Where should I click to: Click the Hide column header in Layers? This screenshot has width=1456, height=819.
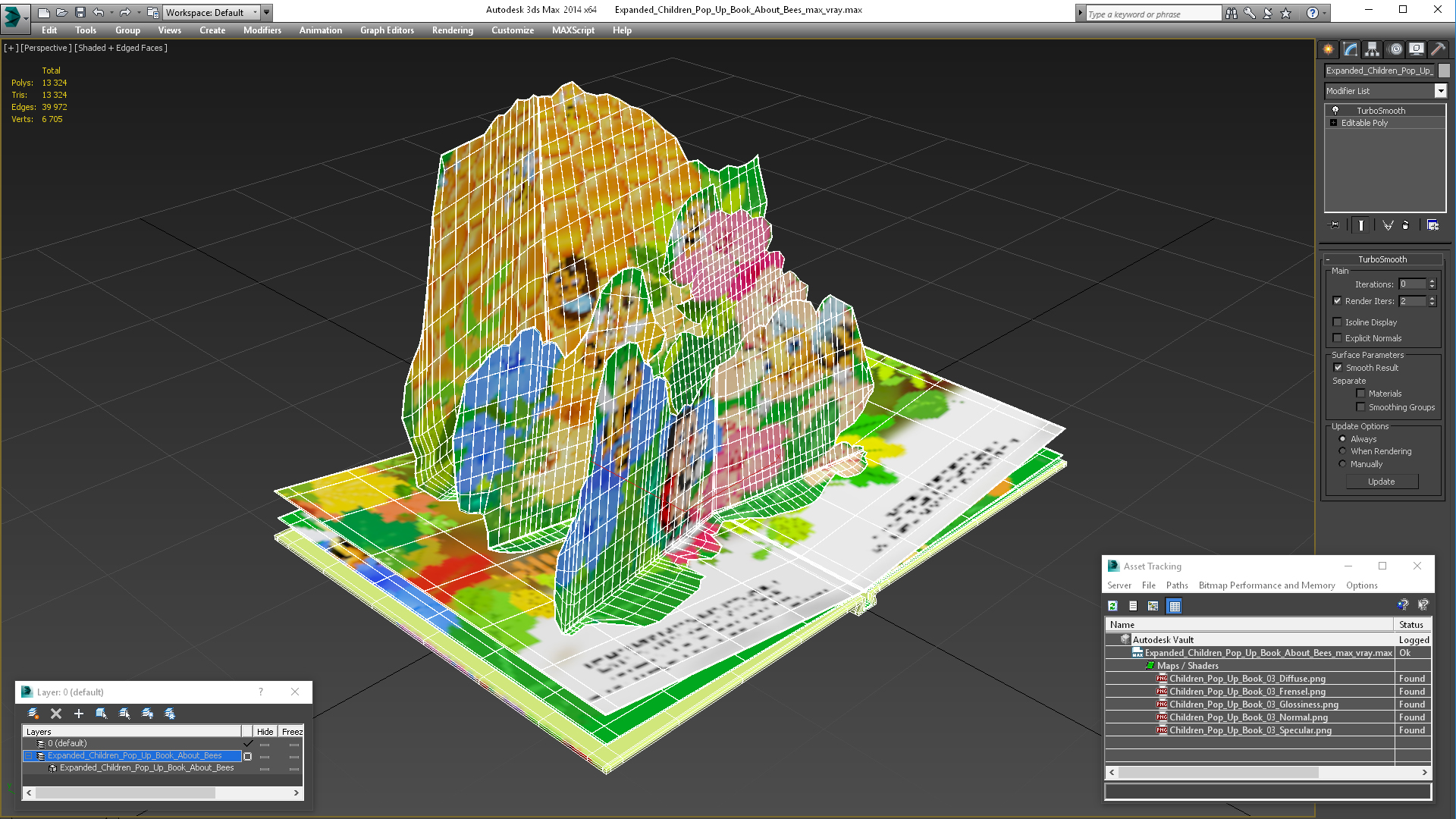[265, 732]
